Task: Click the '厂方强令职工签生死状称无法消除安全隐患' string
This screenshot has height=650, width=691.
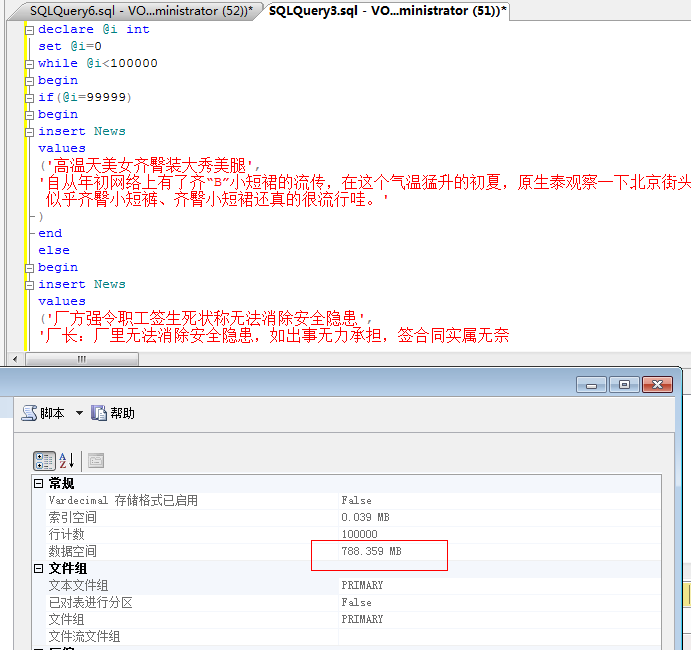Action: 205,318
